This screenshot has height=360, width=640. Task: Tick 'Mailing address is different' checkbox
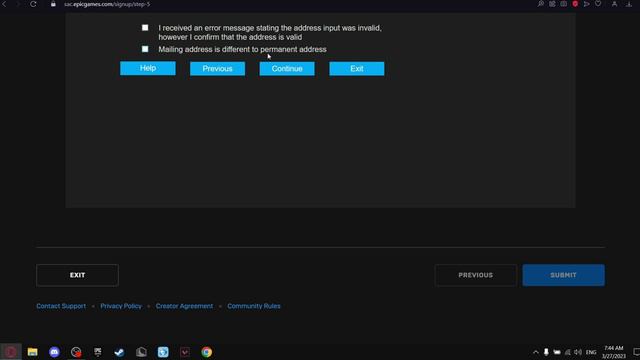tap(145, 49)
